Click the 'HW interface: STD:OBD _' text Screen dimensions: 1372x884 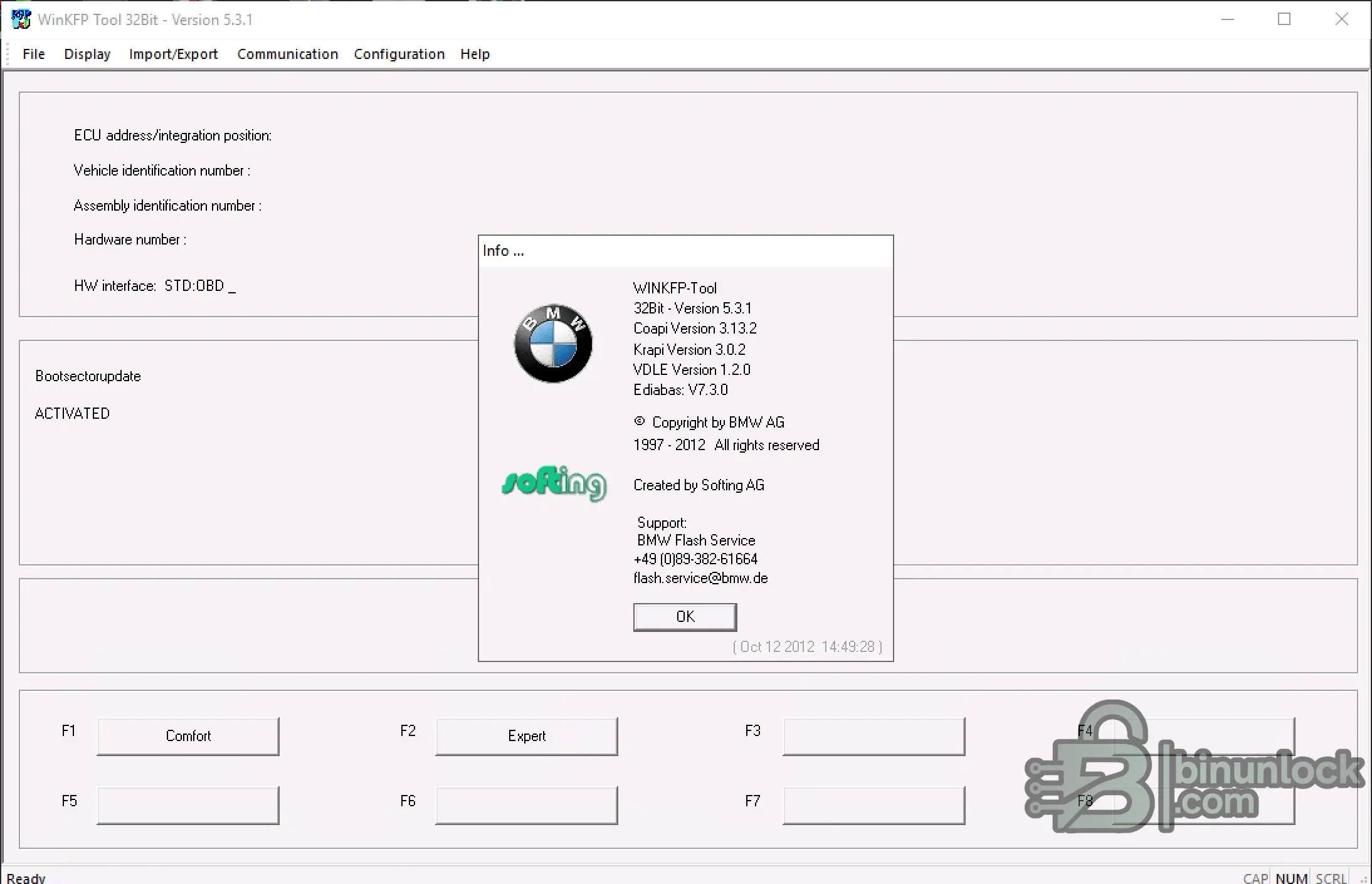pos(155,286)
